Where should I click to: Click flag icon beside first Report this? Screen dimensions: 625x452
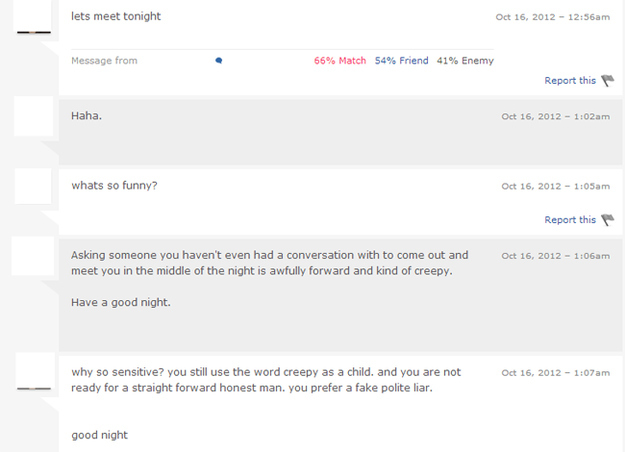click(x=607, y=81)
